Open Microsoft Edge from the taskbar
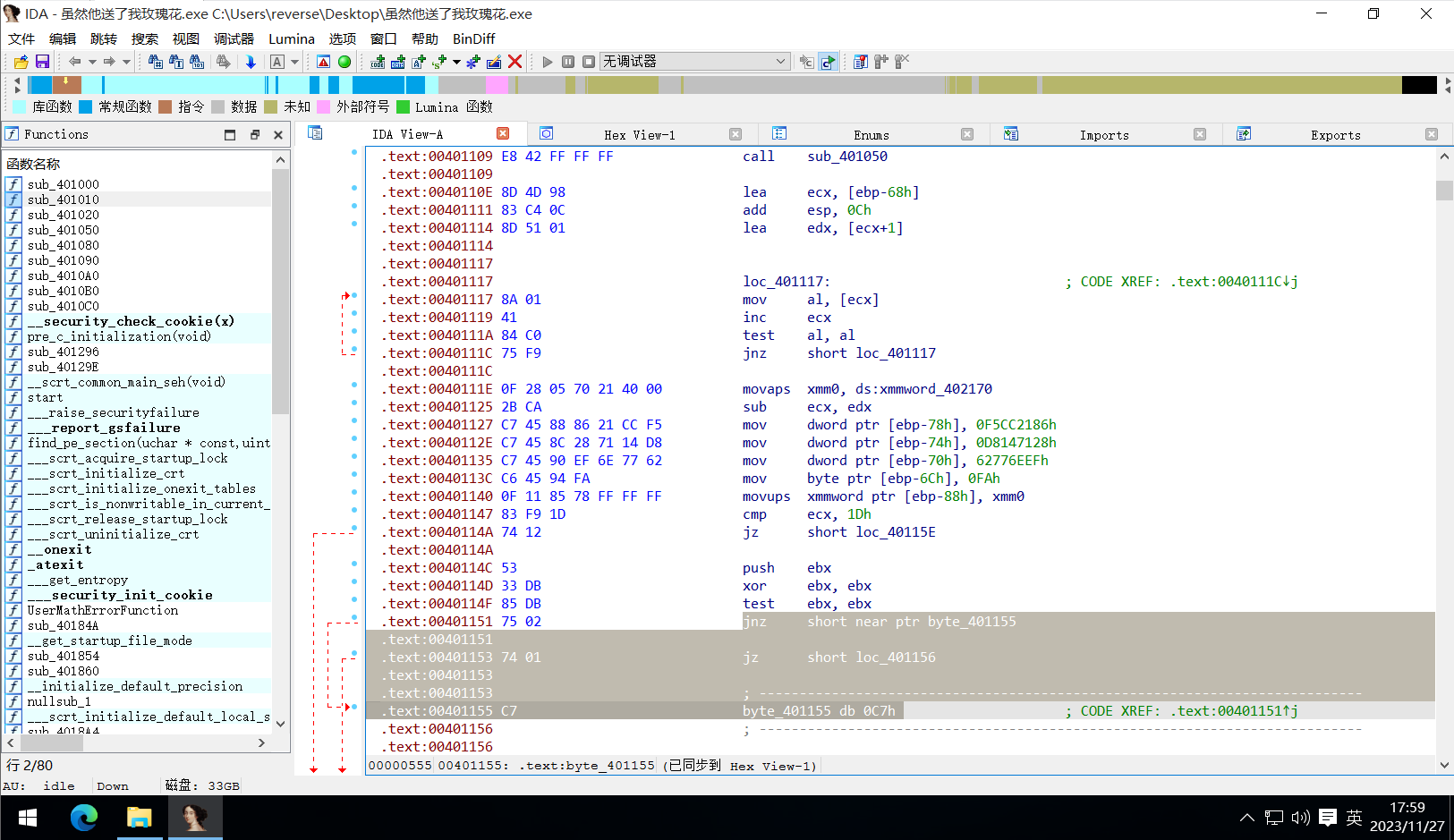 point(84,818)
